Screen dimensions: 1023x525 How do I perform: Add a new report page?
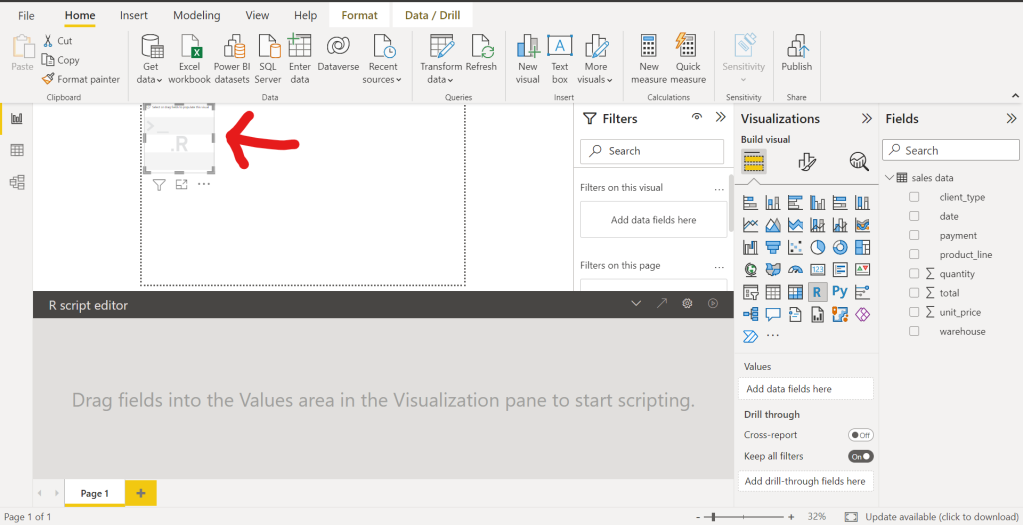click(x=140, y=493)
